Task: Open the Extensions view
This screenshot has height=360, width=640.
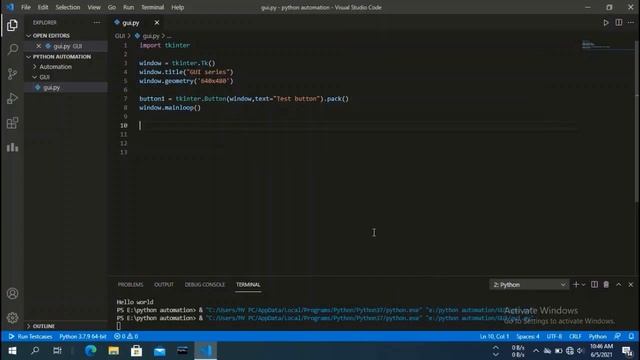Action: 12,123
